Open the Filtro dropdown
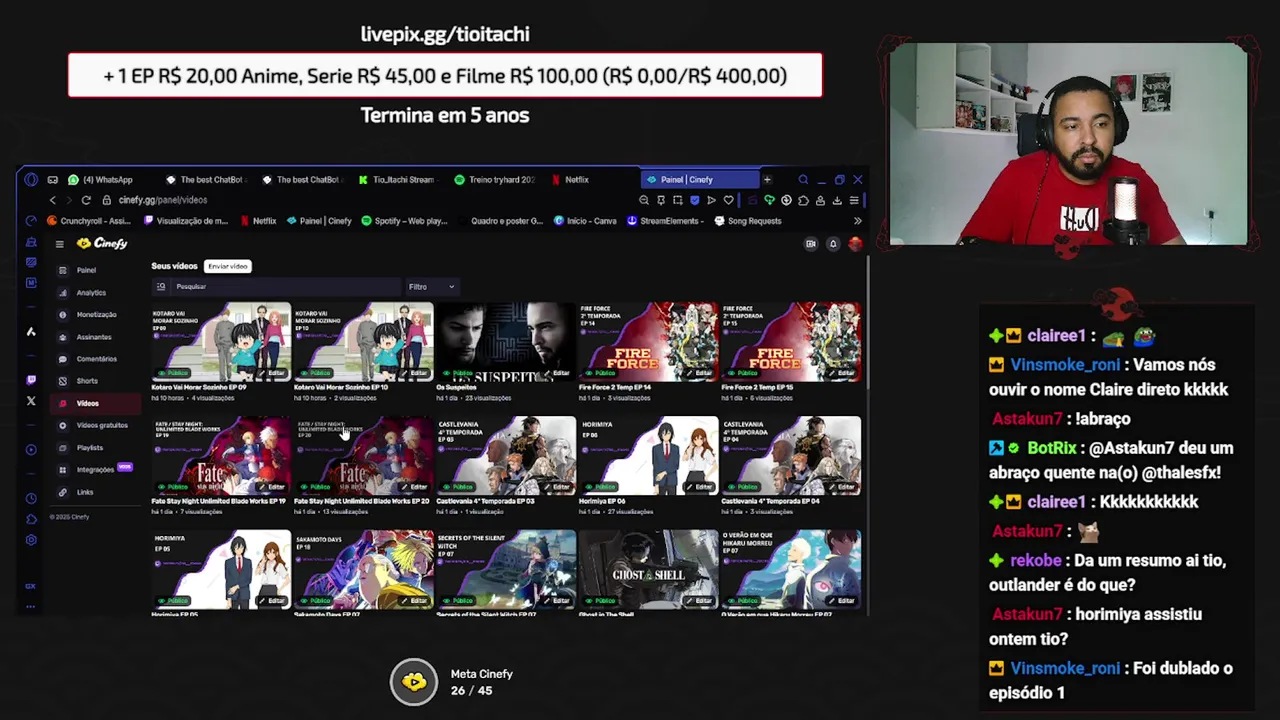 tap(431, 287)
